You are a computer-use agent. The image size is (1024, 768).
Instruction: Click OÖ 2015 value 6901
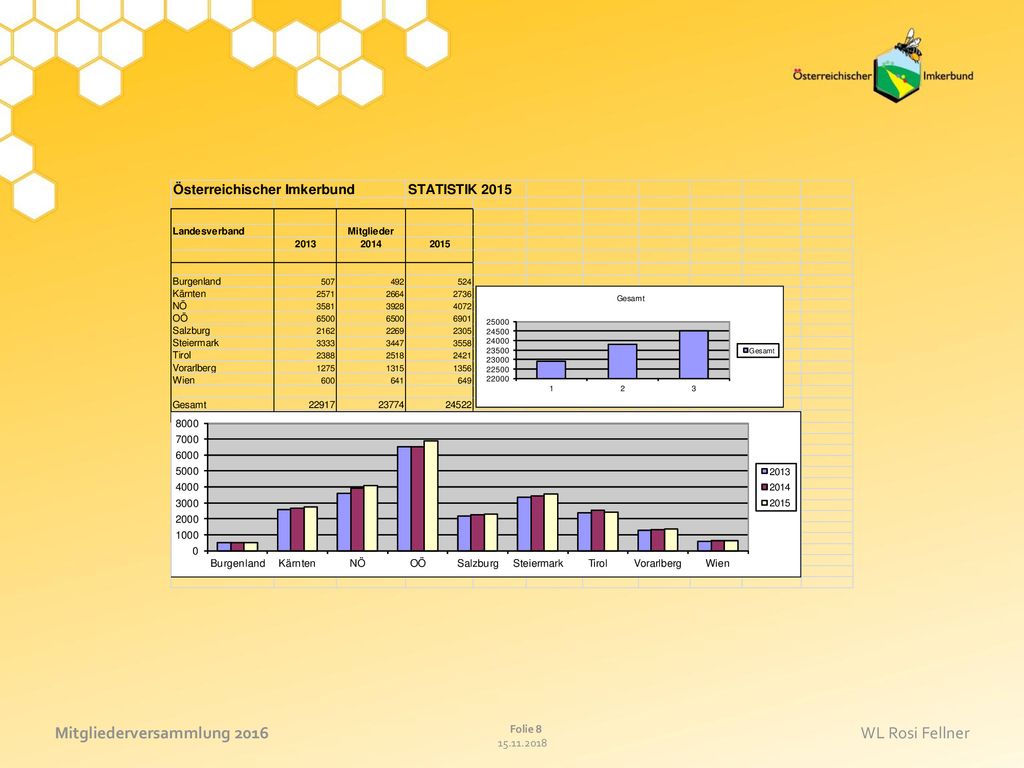point(462,319)
